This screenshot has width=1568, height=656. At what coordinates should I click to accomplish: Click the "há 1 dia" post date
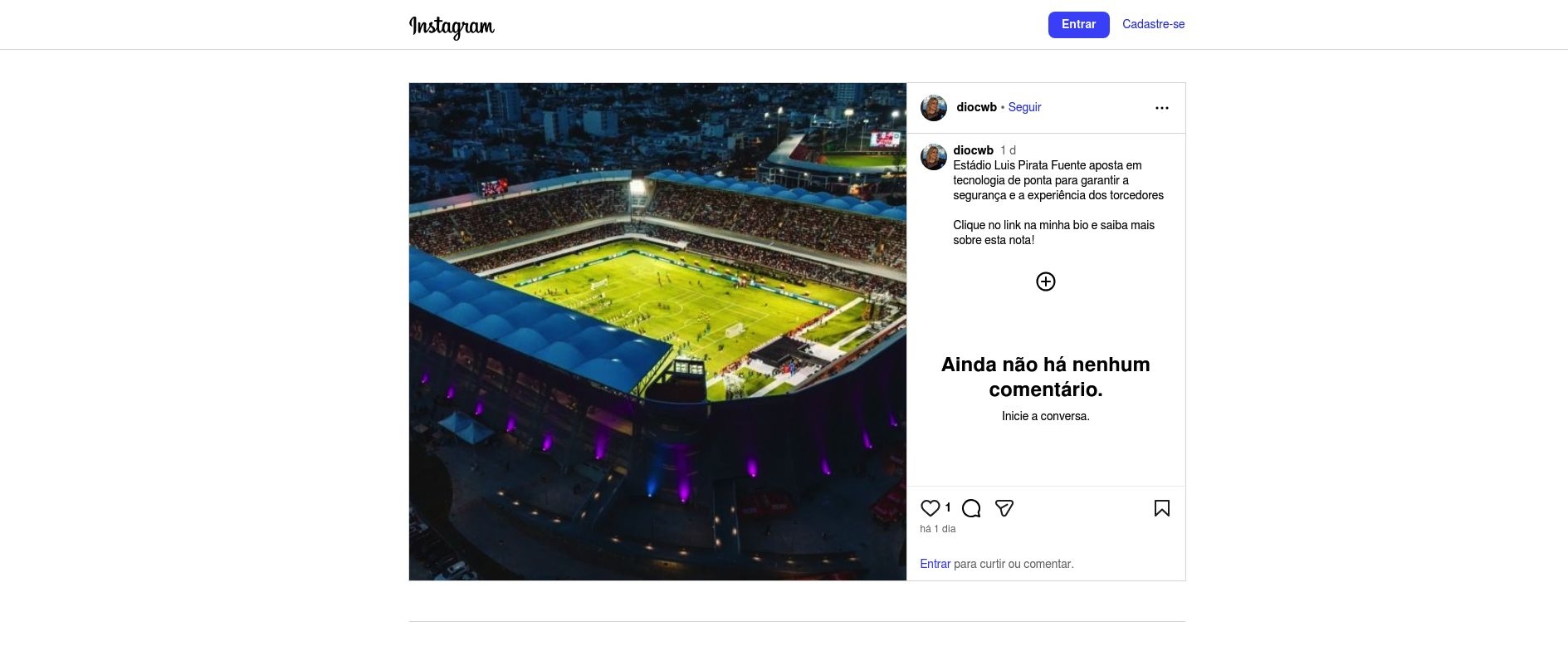click(x=938, y=529)
